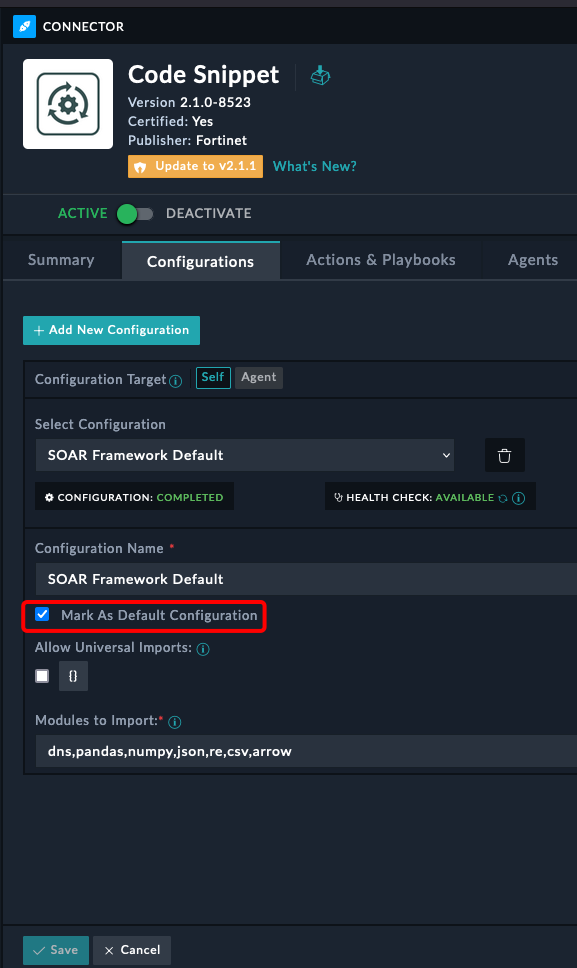
Task: Click the Configuration Name input field
Action: (306, 579)
